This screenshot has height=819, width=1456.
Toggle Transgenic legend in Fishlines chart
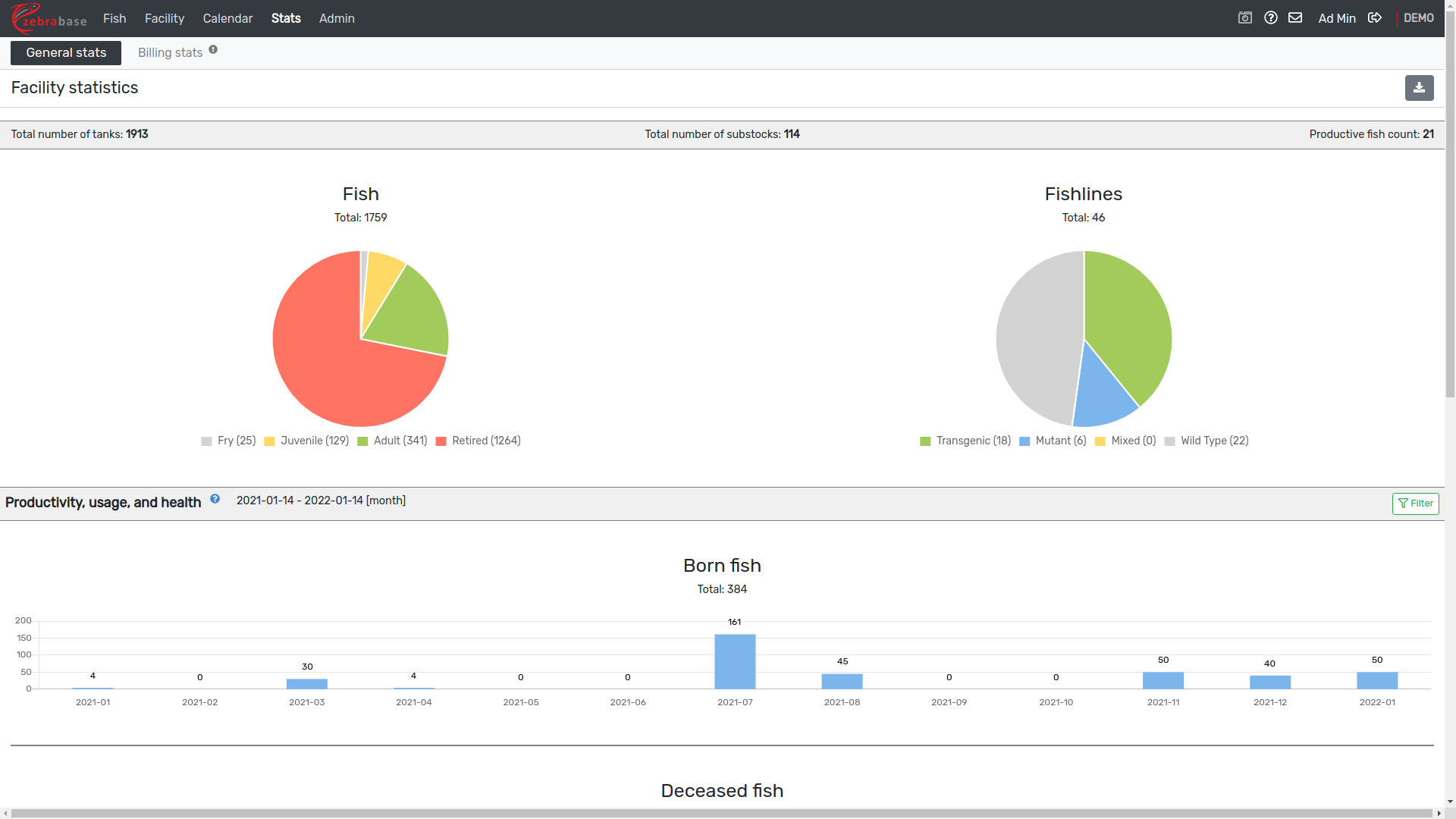click(x=965, y=441)
